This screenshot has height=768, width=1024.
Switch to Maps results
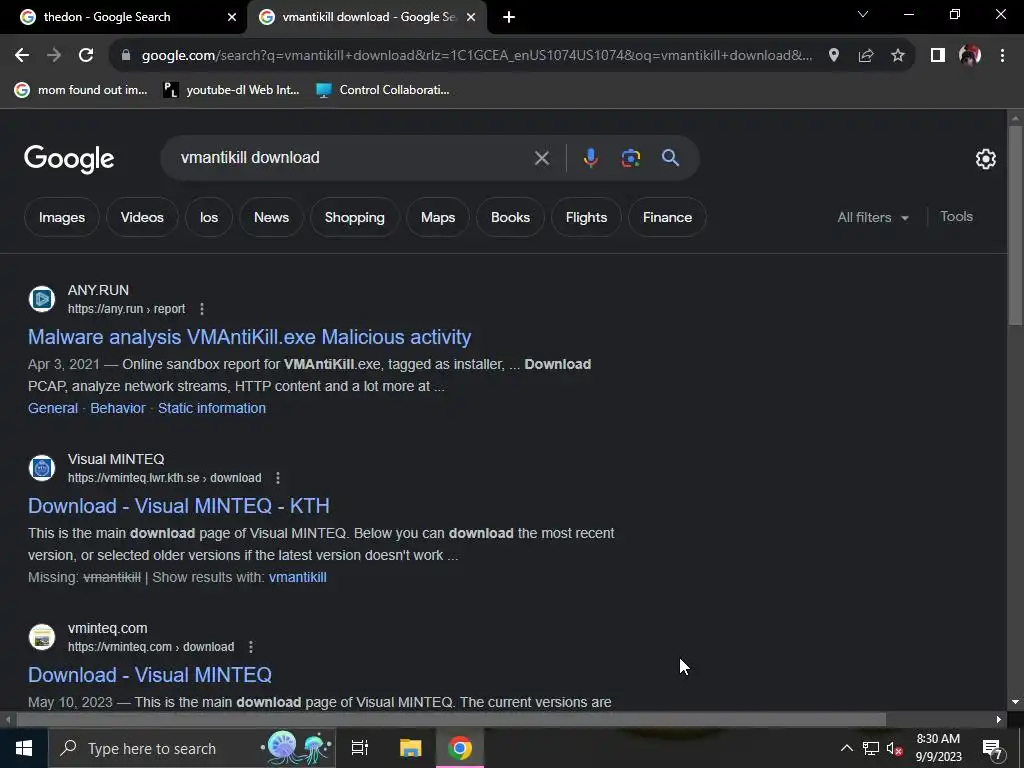coord(438,217)
